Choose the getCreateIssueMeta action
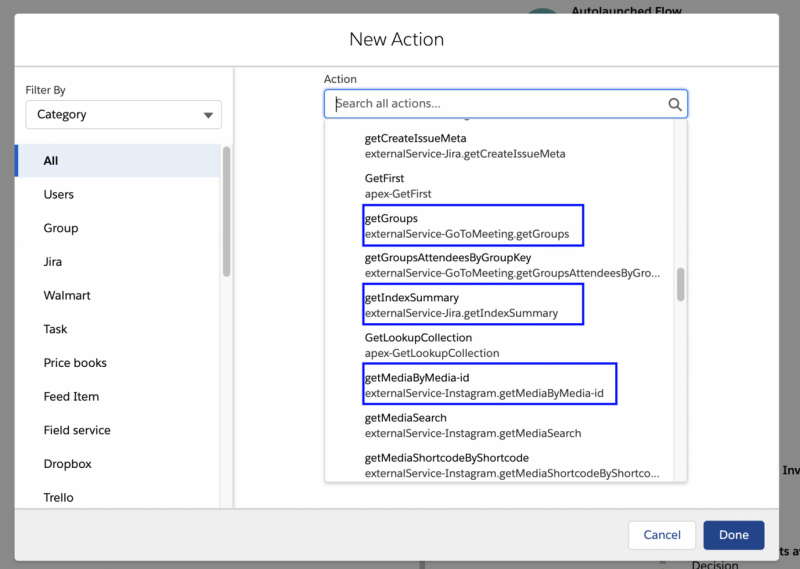Image resolution: width=800 pixels, height=569 pixels. pos(499,146)
